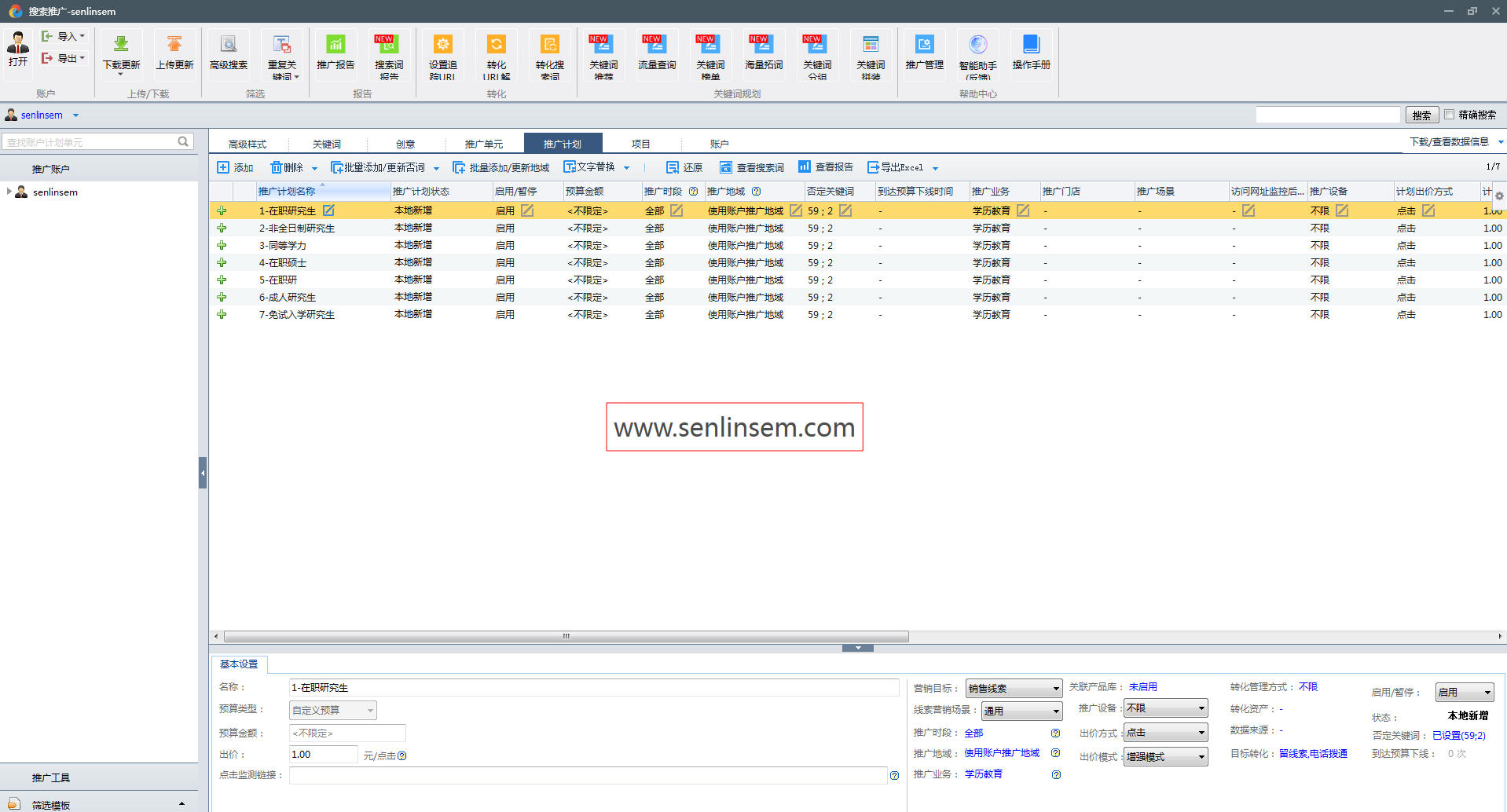Switch to the 关键词 tab
The image size is (1507, 812).
(327, 144)
